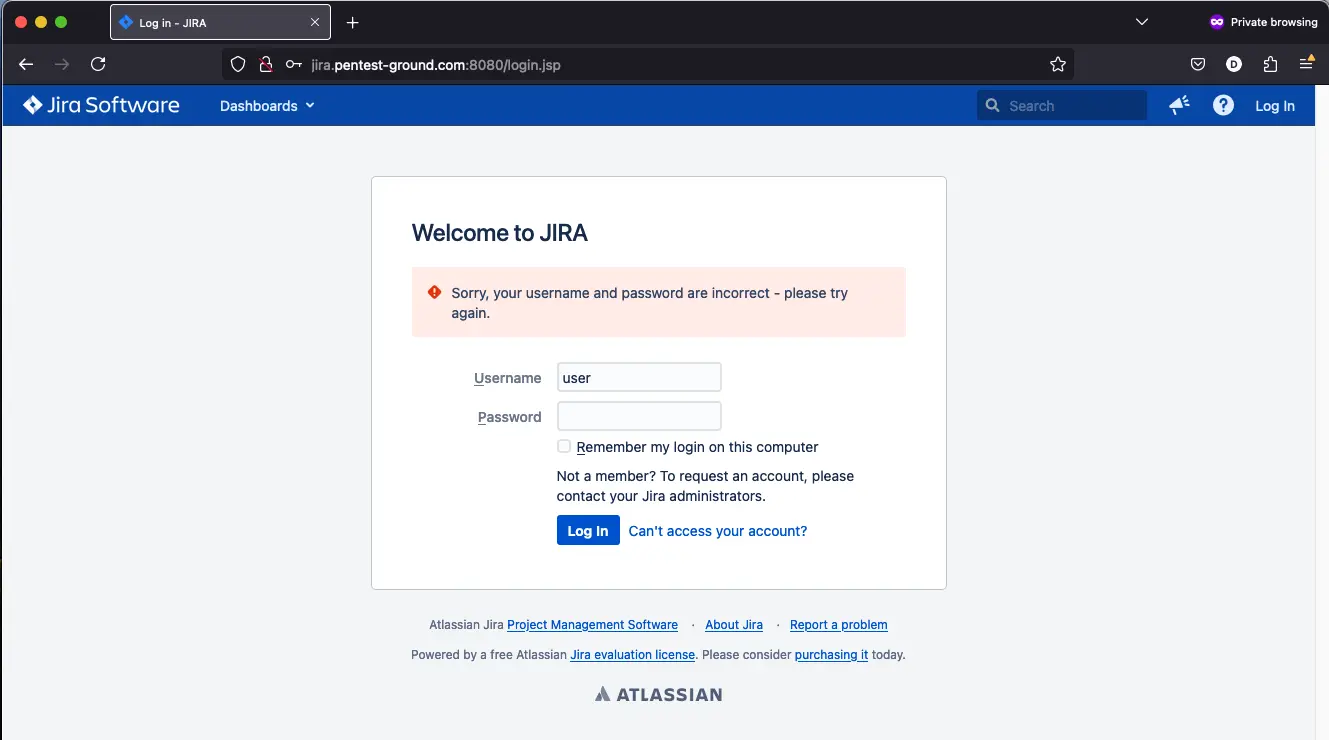Click the insecure connection lock icon
Viewport: 1329px width, 740px height.
[x=266, y=64]
